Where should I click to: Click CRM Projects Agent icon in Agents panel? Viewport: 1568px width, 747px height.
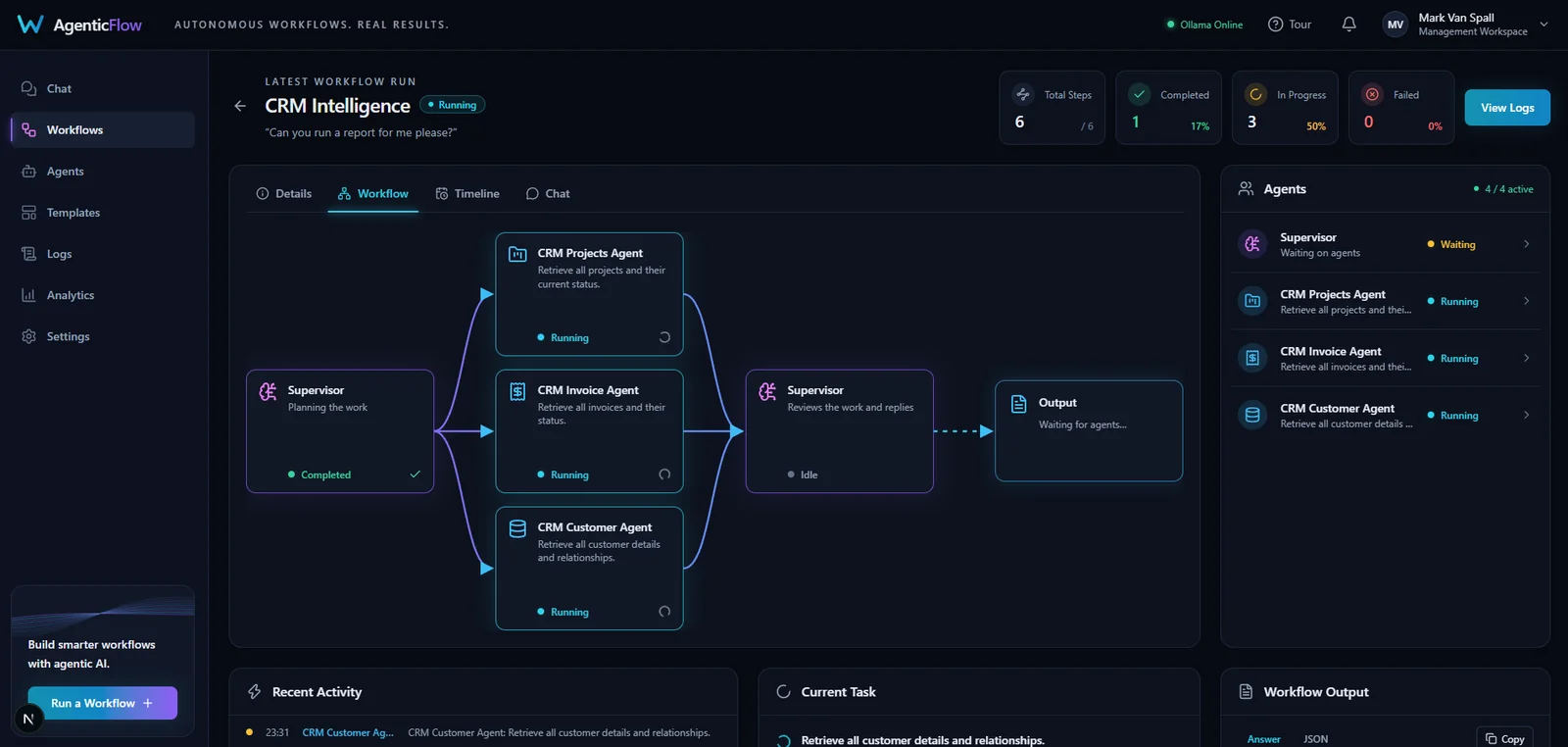(1252, 301)
